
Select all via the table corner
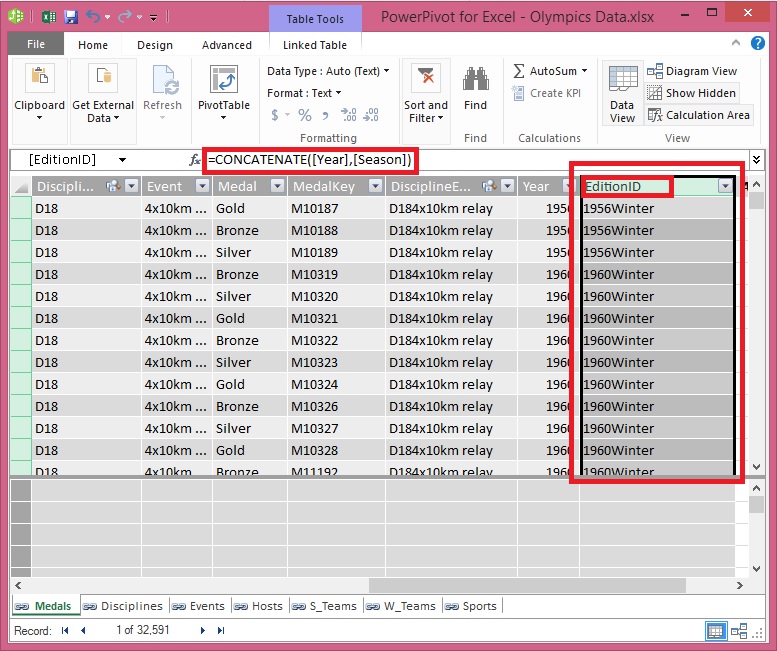[21, 187]
